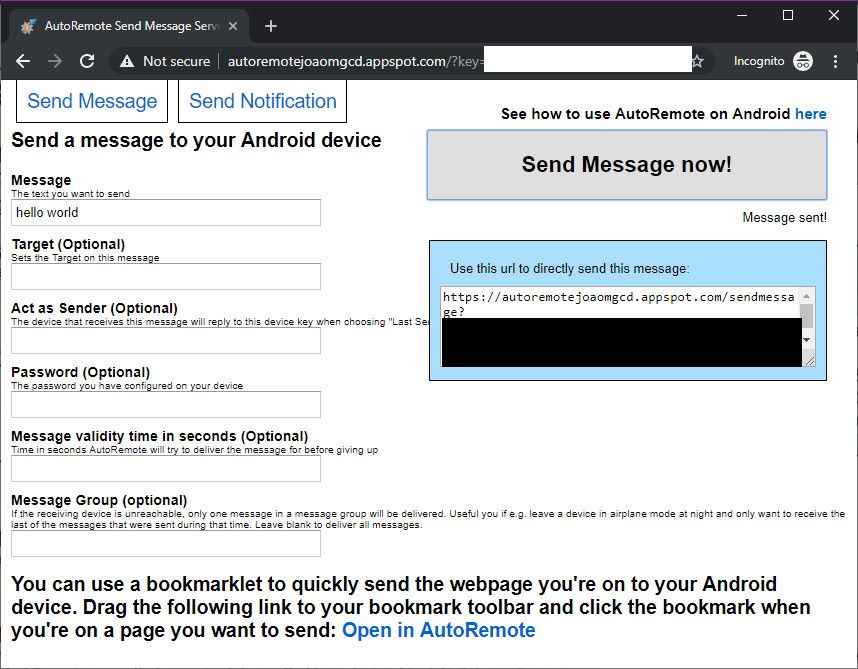This screenshot has width=858, height=669.
Task: Click the URL box scrollbar down arrow
Action: pos(807,340)
